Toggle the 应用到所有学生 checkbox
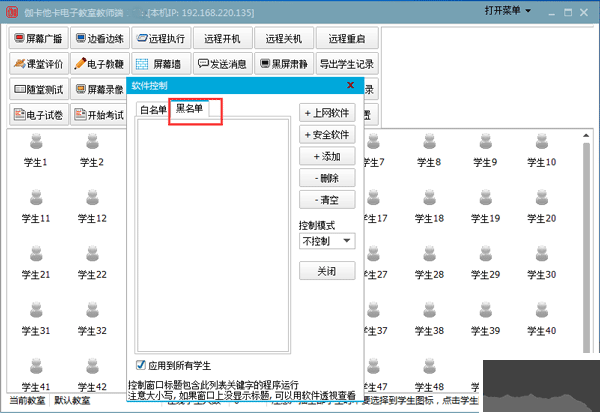Screen dimensions: 600x413 [x=141, y=365]
